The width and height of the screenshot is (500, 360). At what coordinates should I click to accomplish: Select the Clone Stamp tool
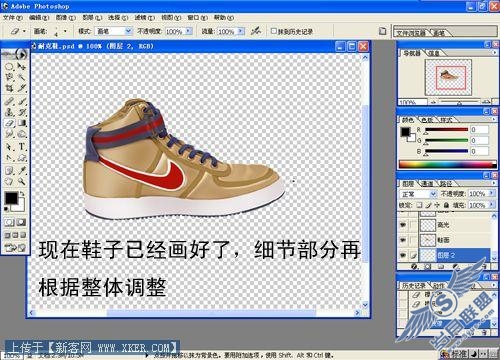coord(9,112)
